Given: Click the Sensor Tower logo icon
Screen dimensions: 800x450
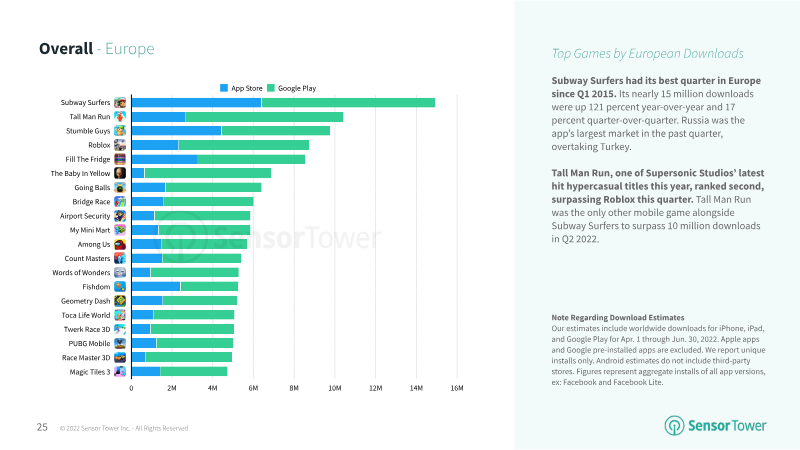Looking at the screenshot, I should click(675, 426).
